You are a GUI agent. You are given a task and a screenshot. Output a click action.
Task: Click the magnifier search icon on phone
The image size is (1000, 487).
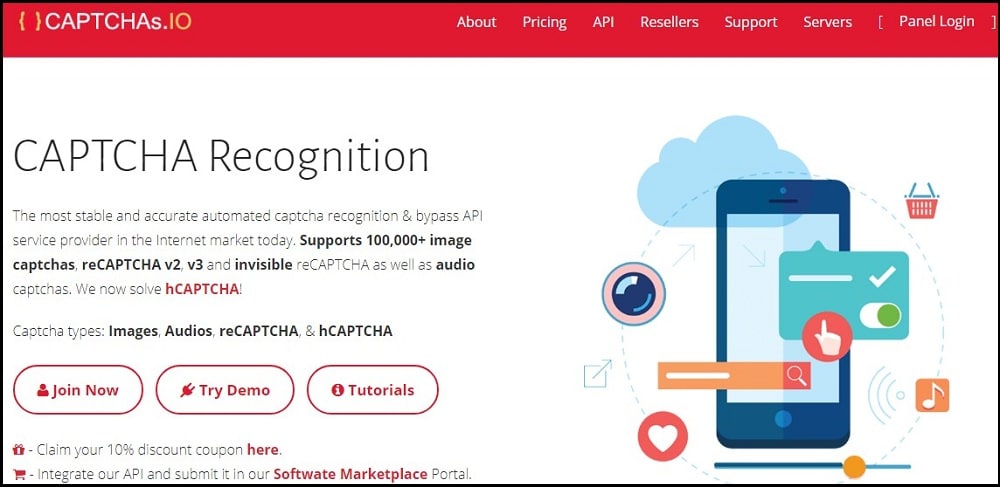[797, 375]
